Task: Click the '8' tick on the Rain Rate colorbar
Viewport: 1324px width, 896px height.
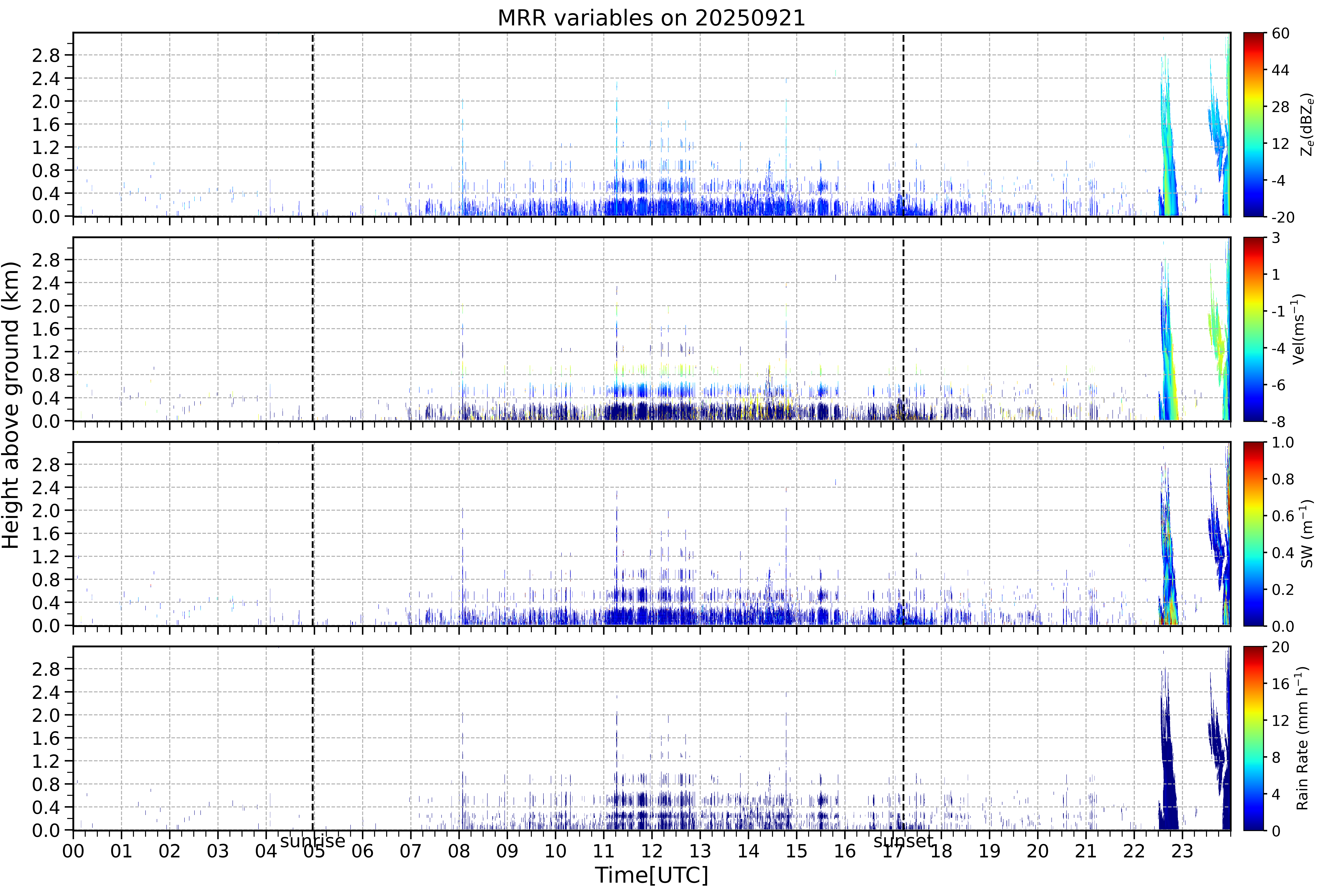Action: pos(1276,758)
